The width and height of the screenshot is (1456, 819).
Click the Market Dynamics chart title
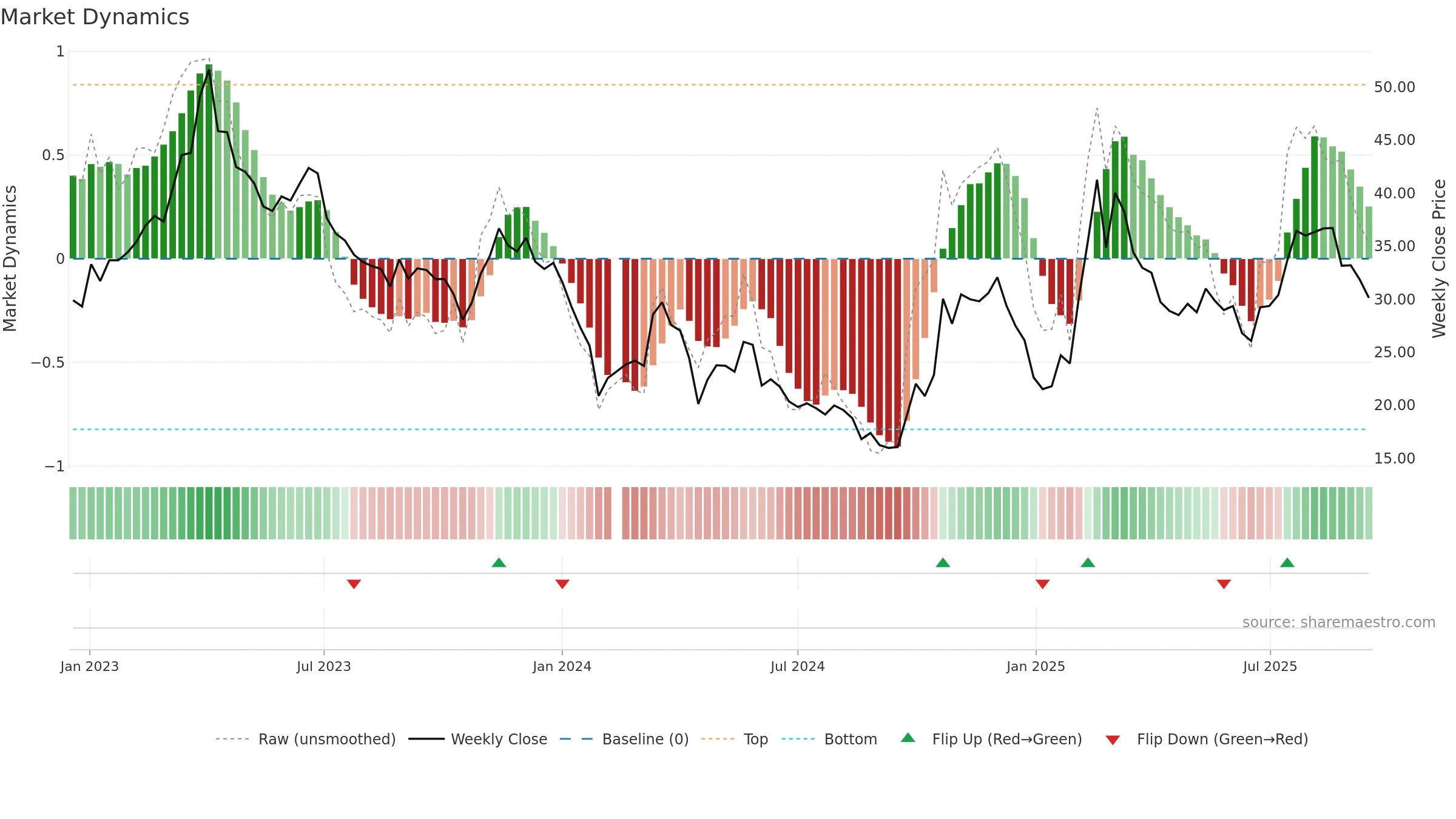tap(95, 17)
